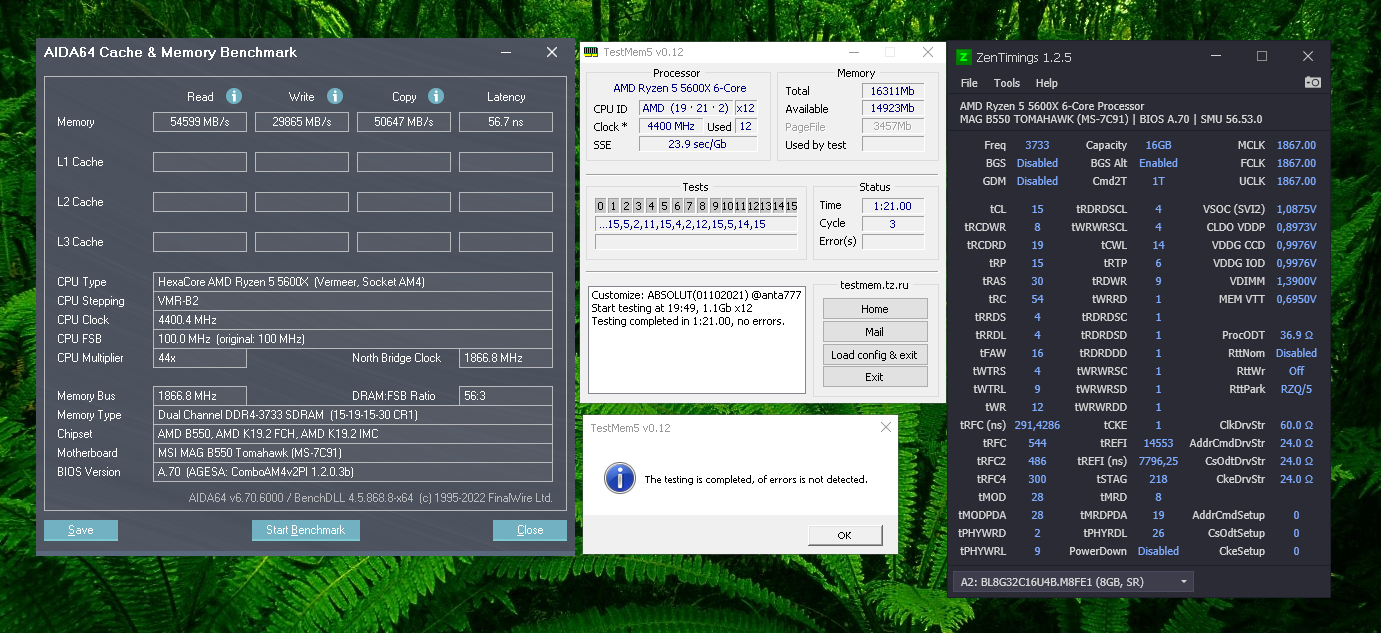Click the Save button in AIDA64
Viewport: 1381px width, 633px height.
81,530
